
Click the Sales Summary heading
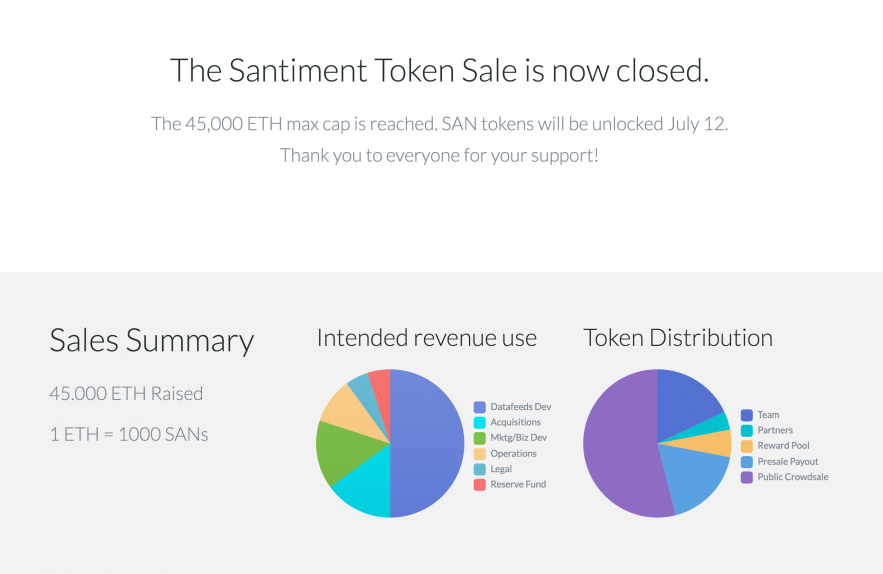pos(152,341)
